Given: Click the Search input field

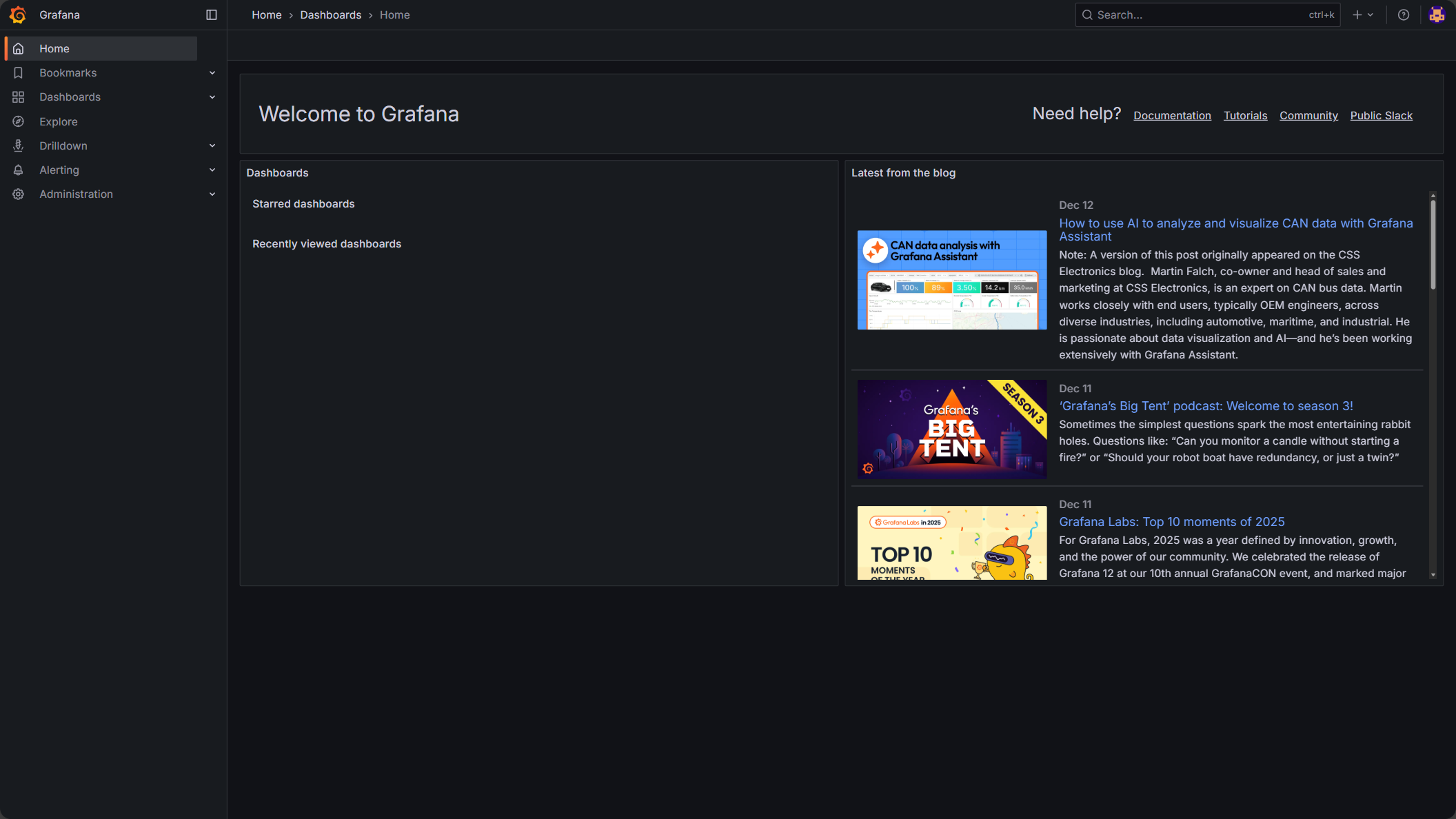Looking at the screenshot, I should coord(1207,14).
